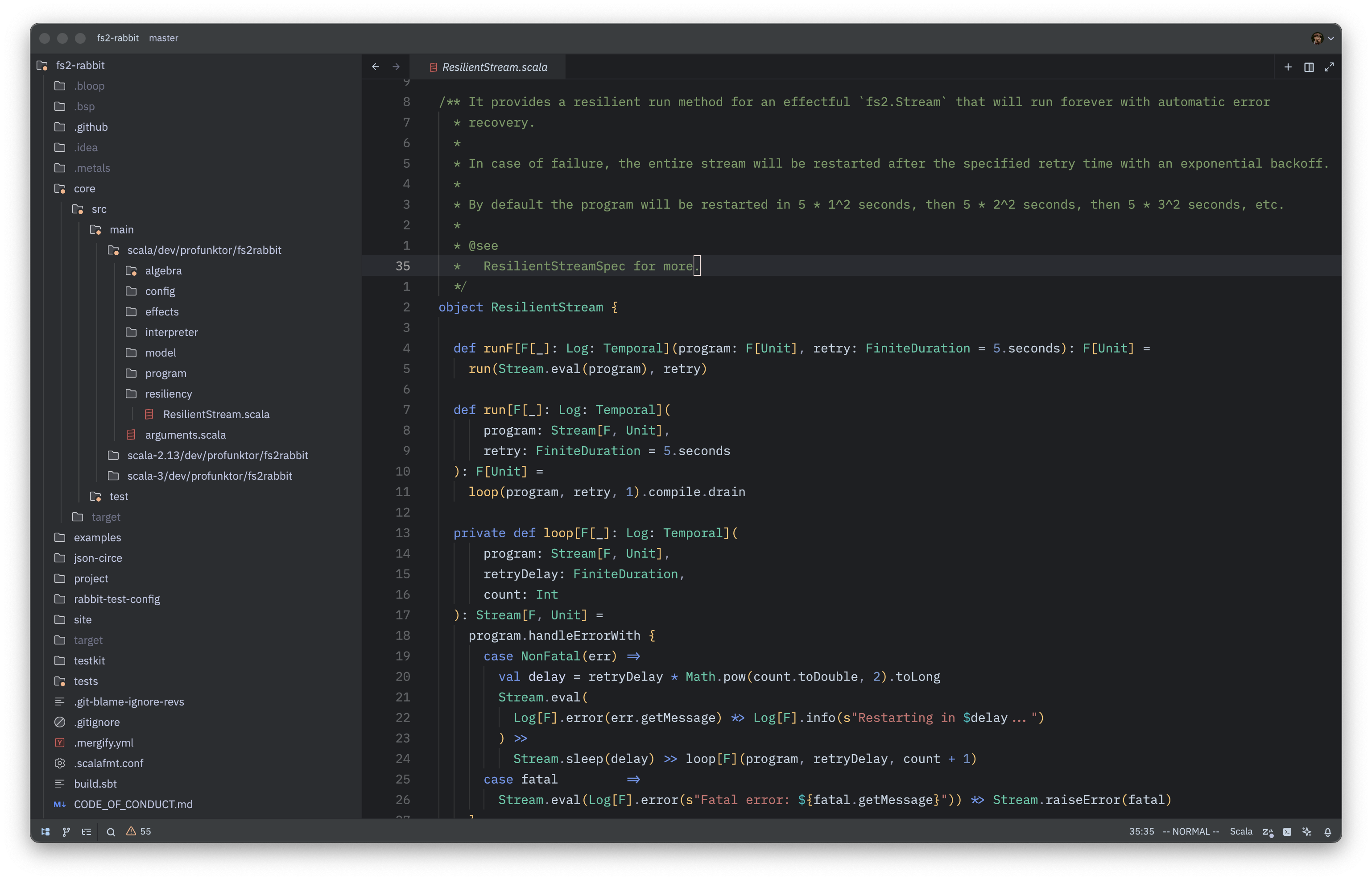
Task: Collapse the main folder
Action: coord(121,230)
